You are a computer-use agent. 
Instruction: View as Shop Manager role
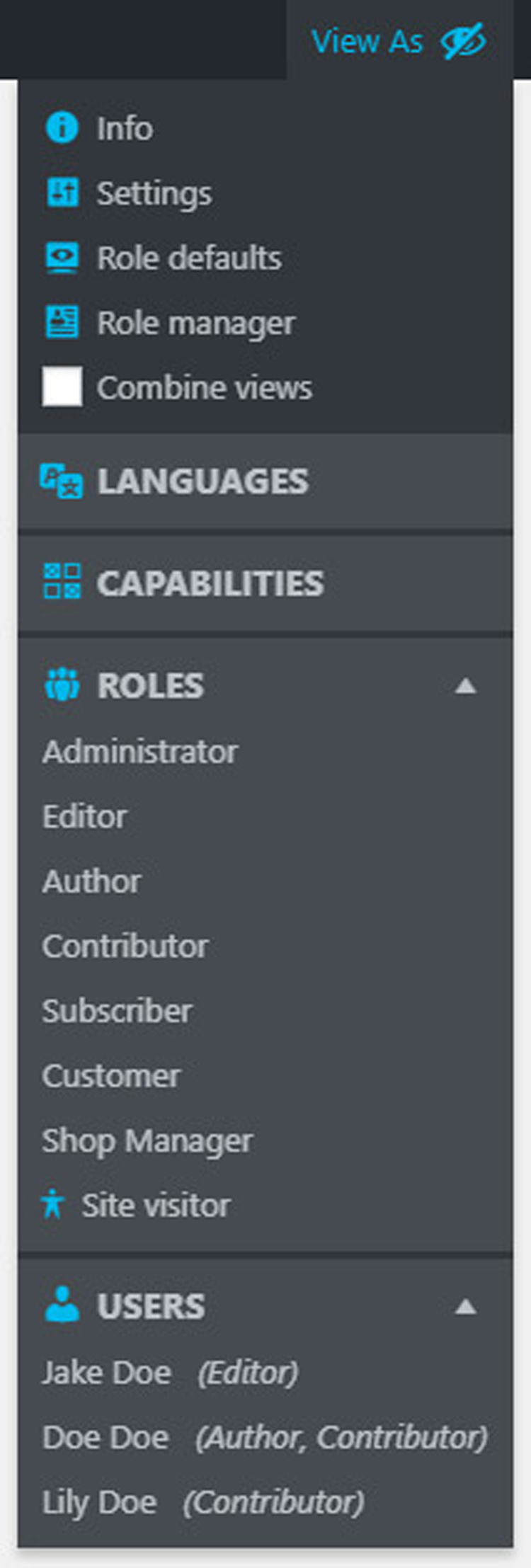coord(147,1140)
